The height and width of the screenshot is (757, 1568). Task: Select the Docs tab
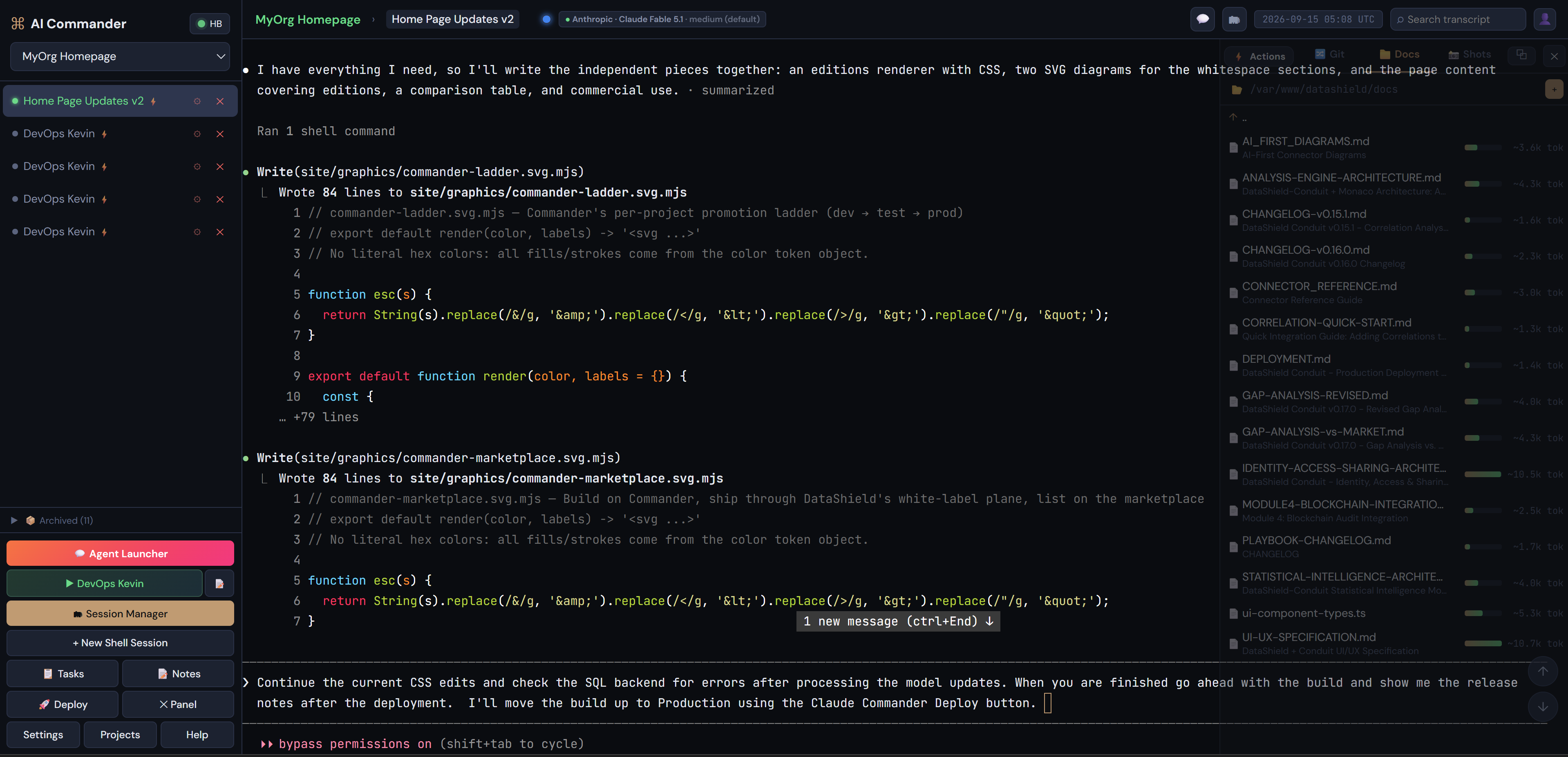pyautogui.click(x=1399, y=54)
